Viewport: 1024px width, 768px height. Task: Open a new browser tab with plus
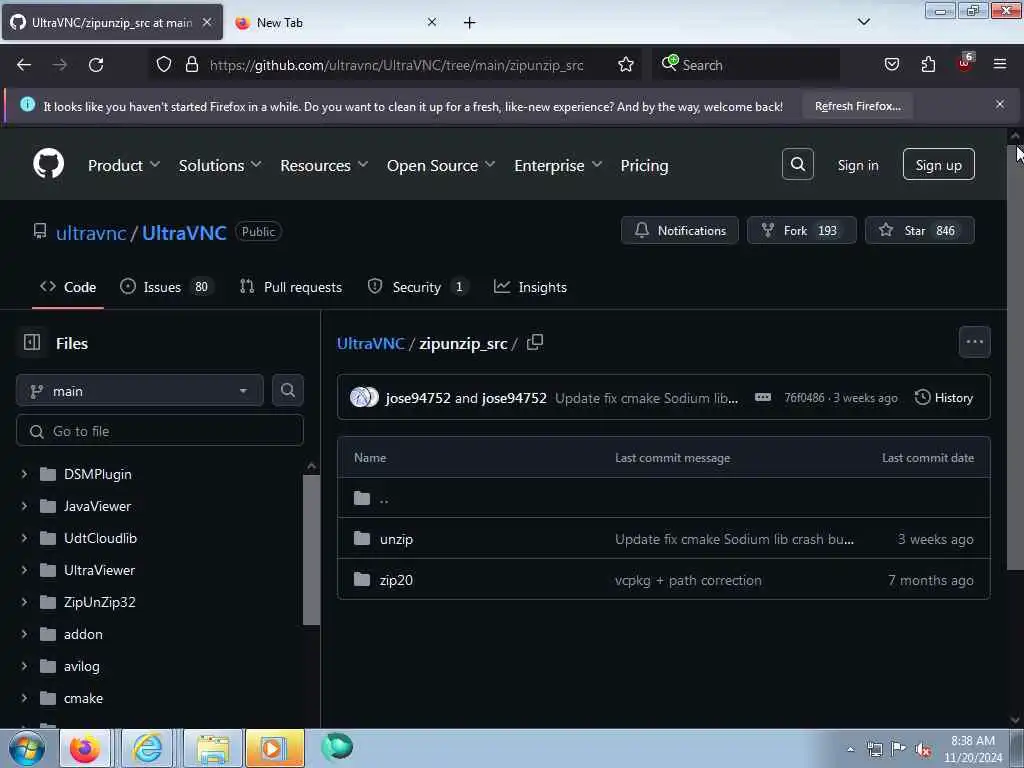pos(469,23)
